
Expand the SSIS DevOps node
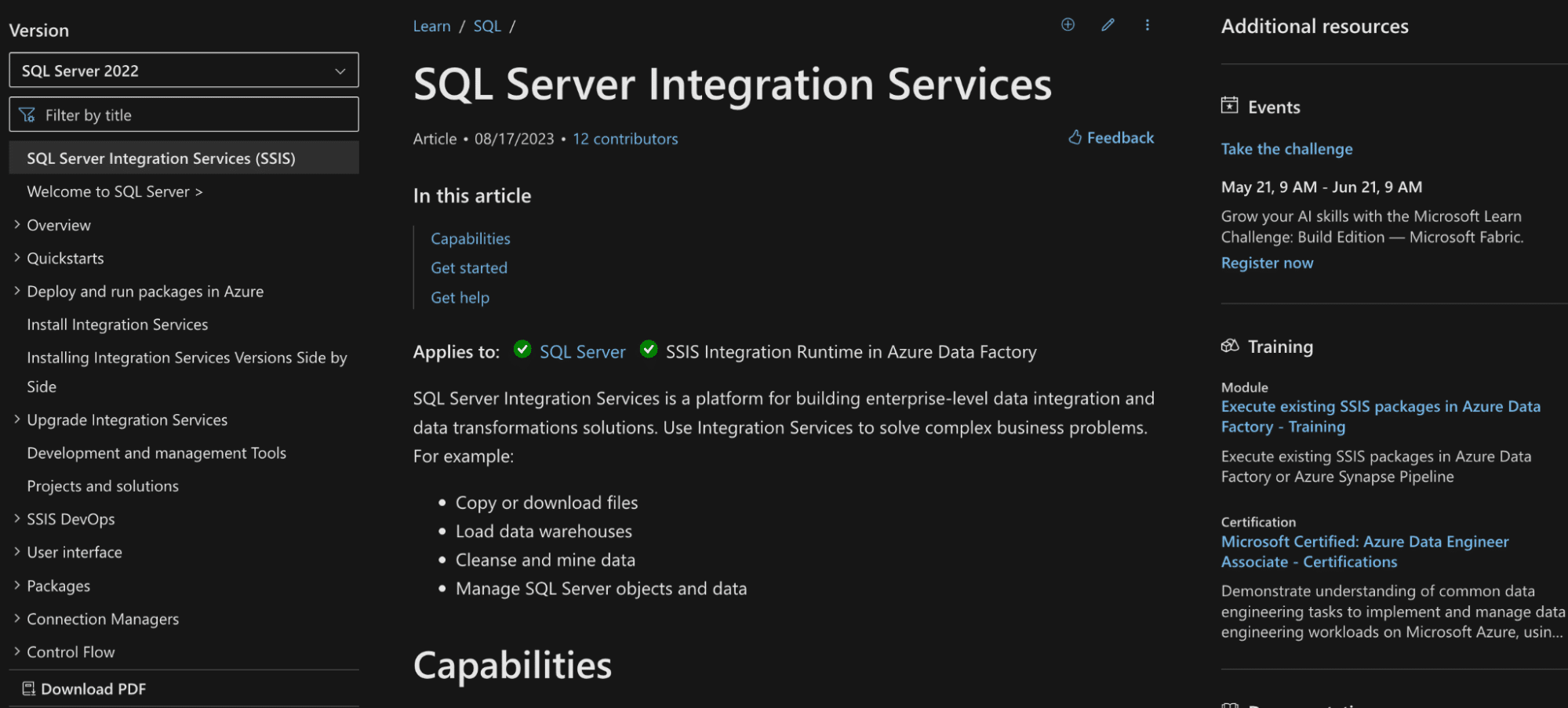pos(17,518)
